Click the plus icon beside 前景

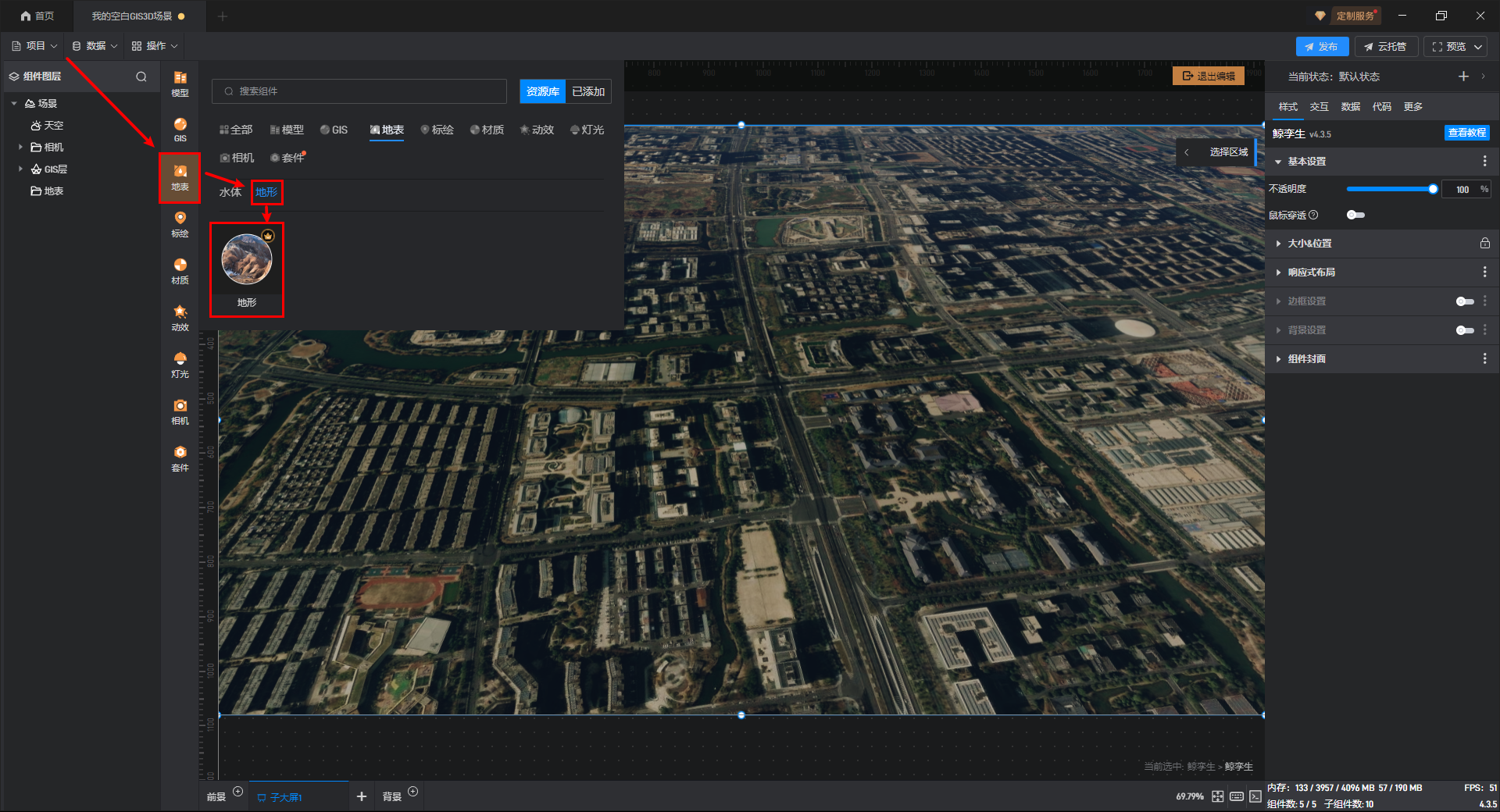pyautogui.click(x=238, y=792)
